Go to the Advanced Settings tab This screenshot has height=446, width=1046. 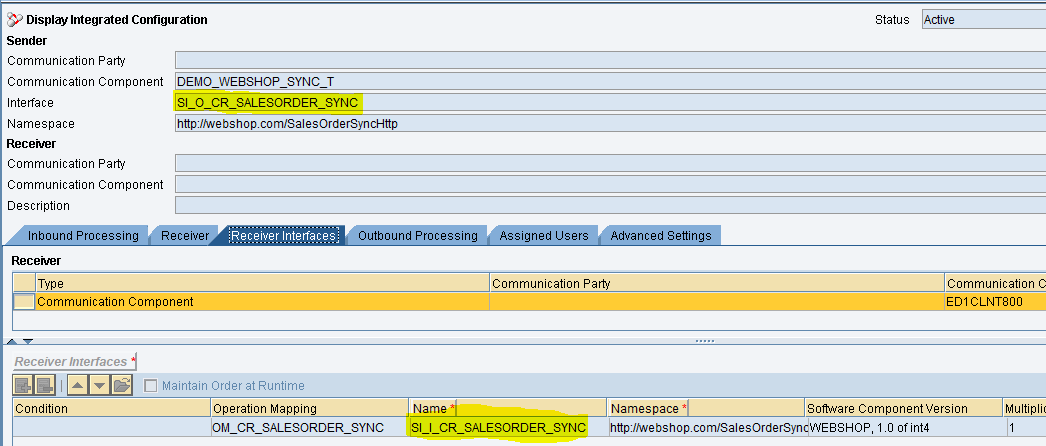click(x=660, y=236)
